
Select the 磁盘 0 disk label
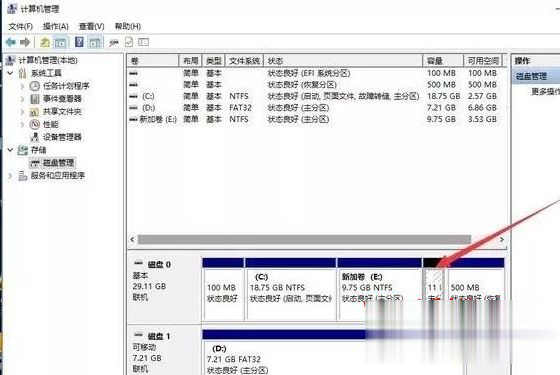(159, 265)
